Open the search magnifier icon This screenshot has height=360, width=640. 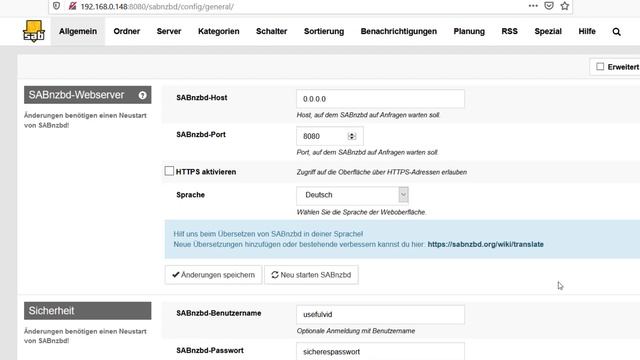(616, 31)
